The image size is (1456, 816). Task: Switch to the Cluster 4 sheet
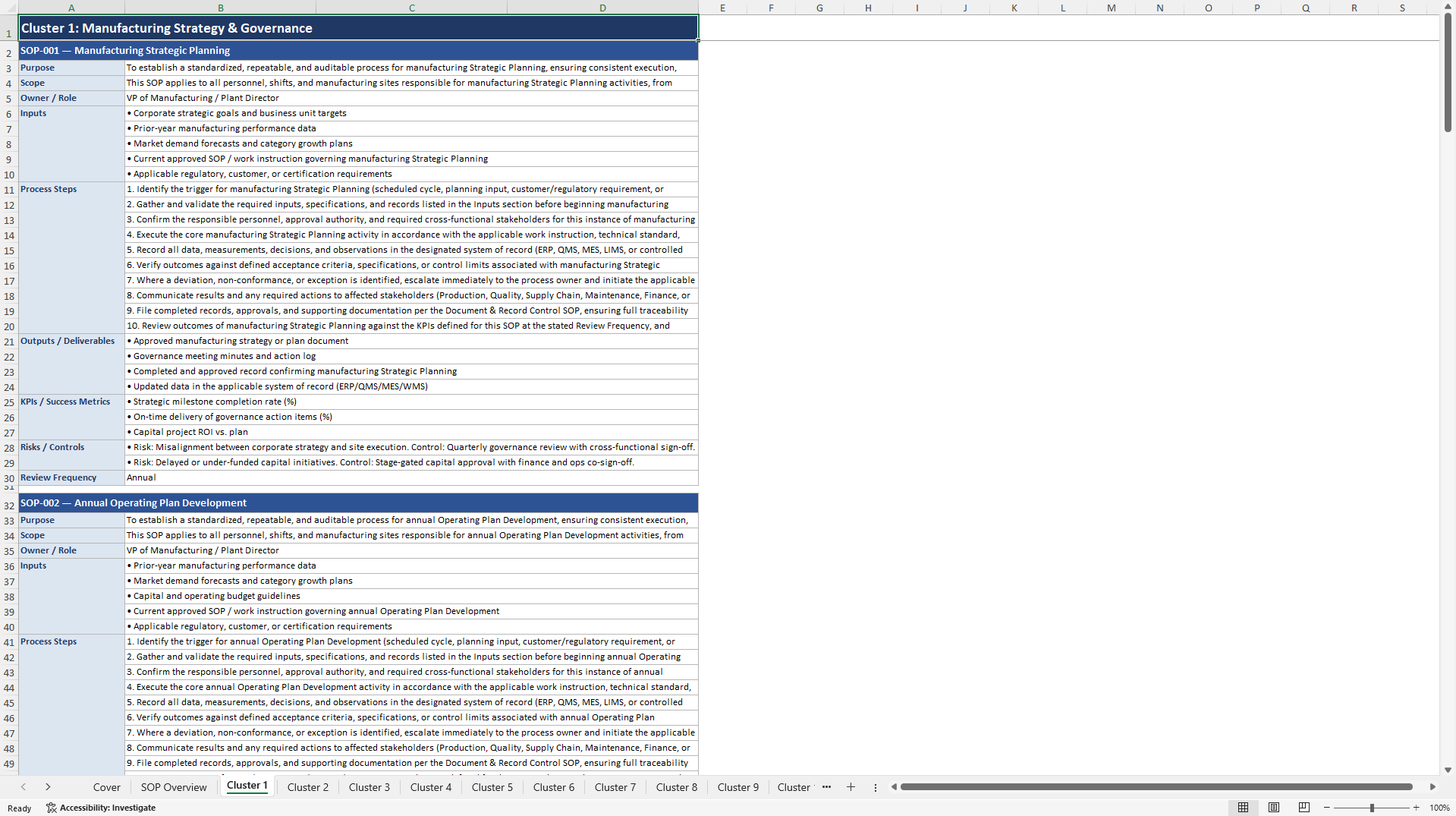click(431, 787)
